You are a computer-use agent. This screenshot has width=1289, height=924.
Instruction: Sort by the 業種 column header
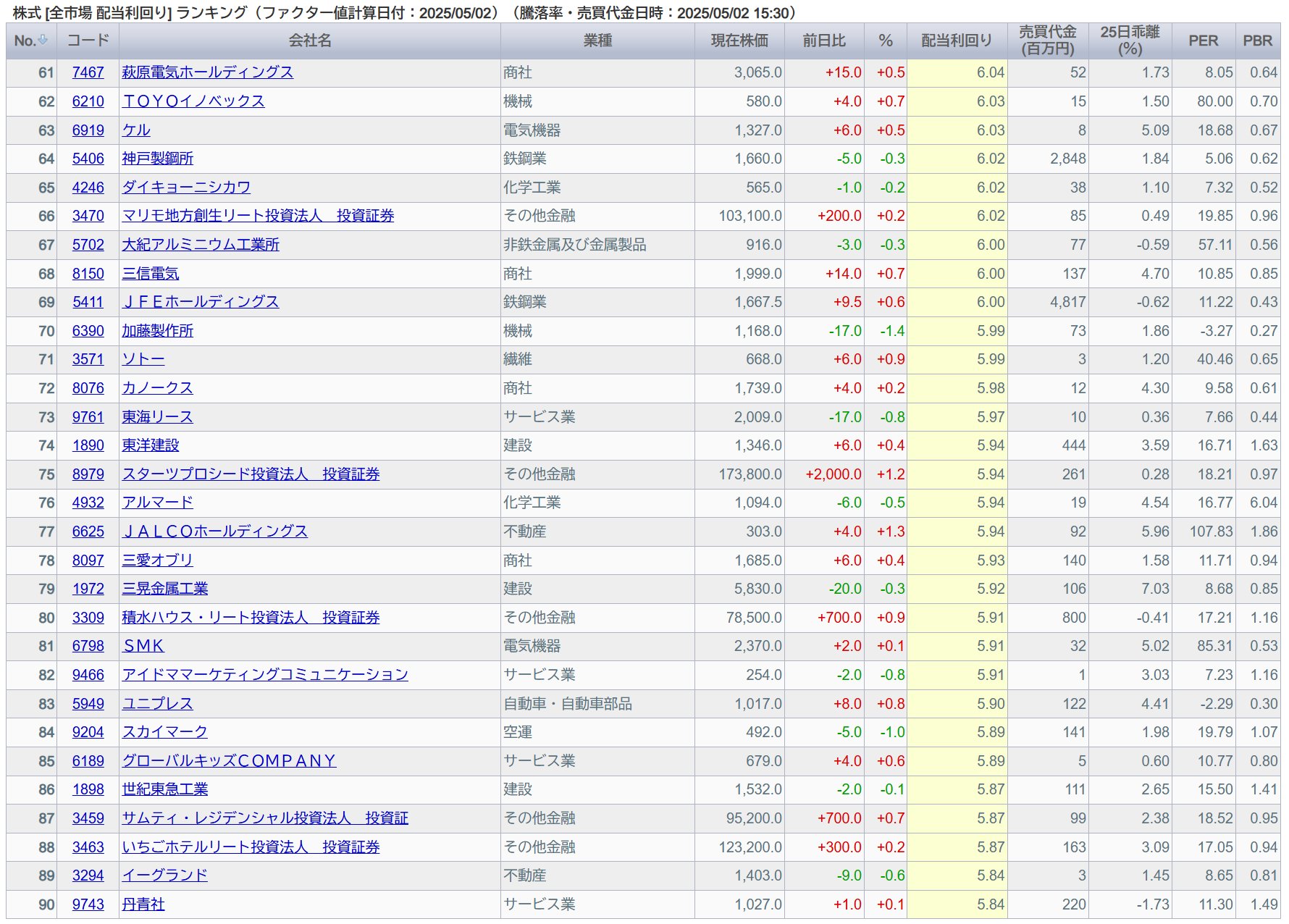597,41
